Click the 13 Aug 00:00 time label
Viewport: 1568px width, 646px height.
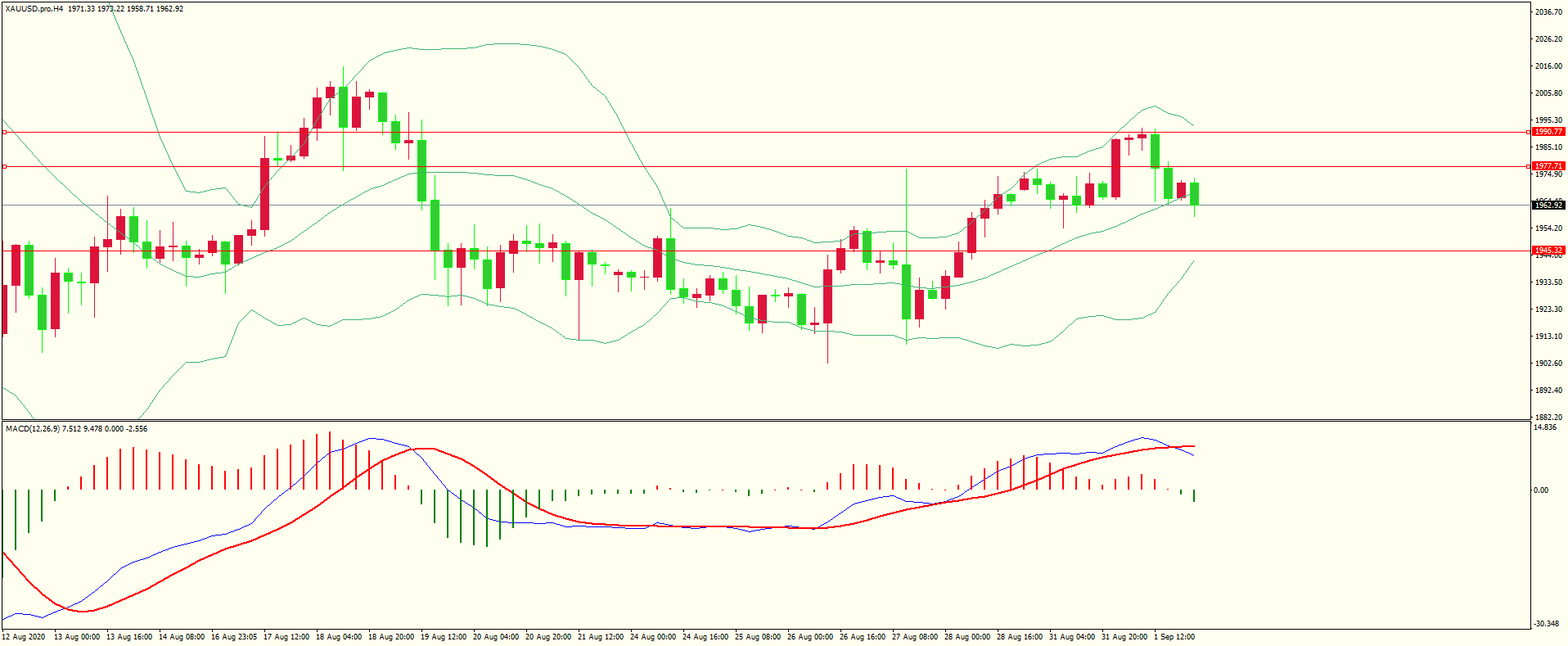77,637
